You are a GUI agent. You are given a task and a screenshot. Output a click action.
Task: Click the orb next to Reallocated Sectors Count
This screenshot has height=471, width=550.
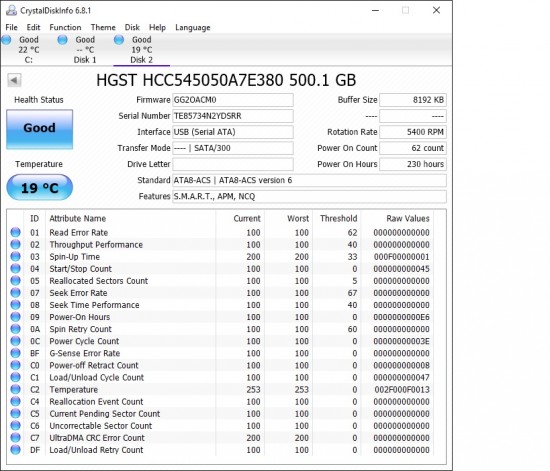15,281
